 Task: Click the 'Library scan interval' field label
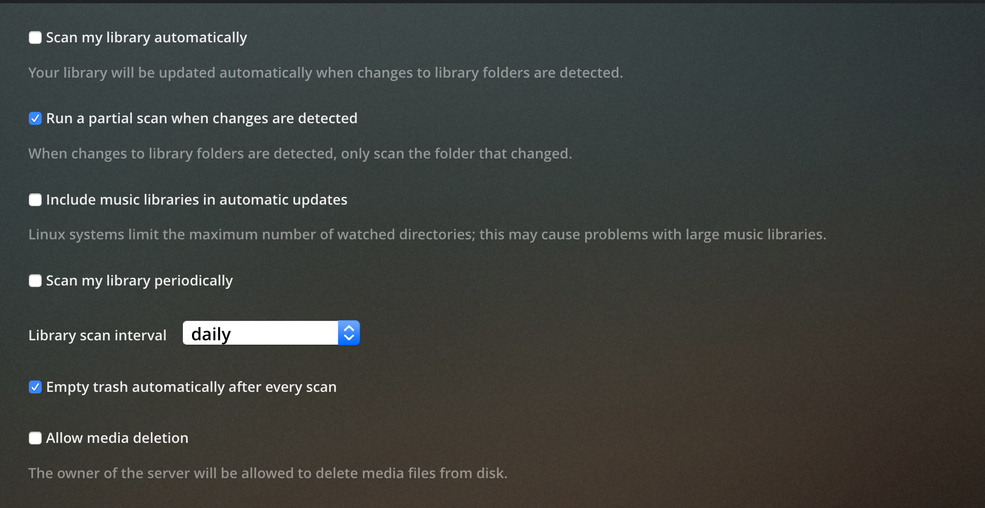[97, 336]
